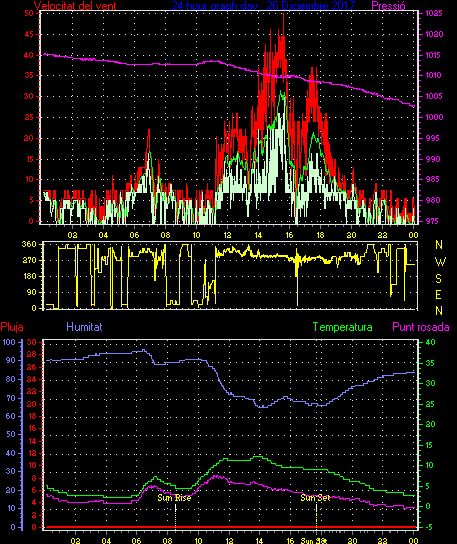Screen dimensions: 457x544
Task: Click the 'Sun Set' marker label
Action: (315, 498)
